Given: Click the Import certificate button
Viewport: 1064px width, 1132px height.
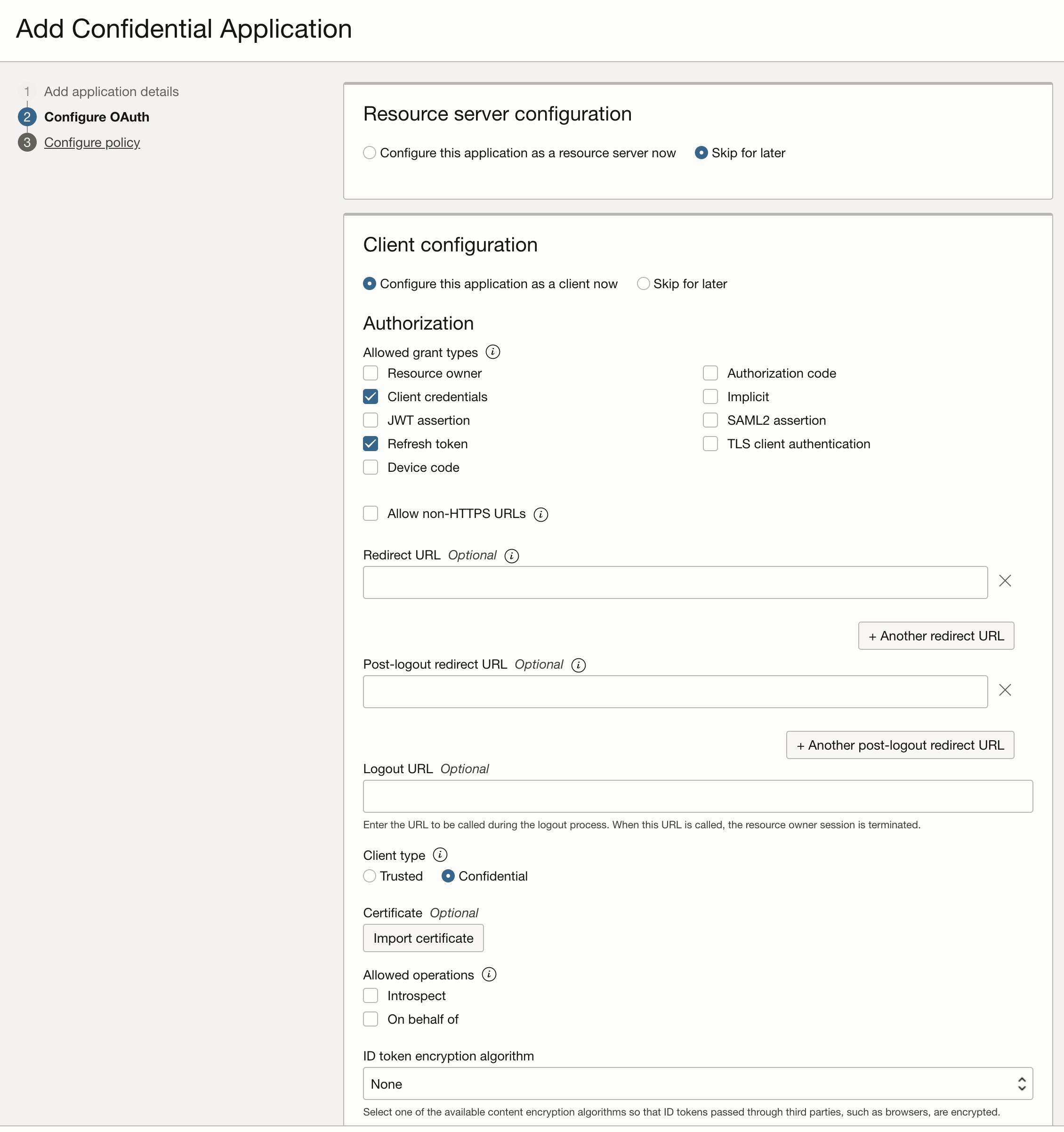Looking at the screenshot, I should tap(423, 938).
